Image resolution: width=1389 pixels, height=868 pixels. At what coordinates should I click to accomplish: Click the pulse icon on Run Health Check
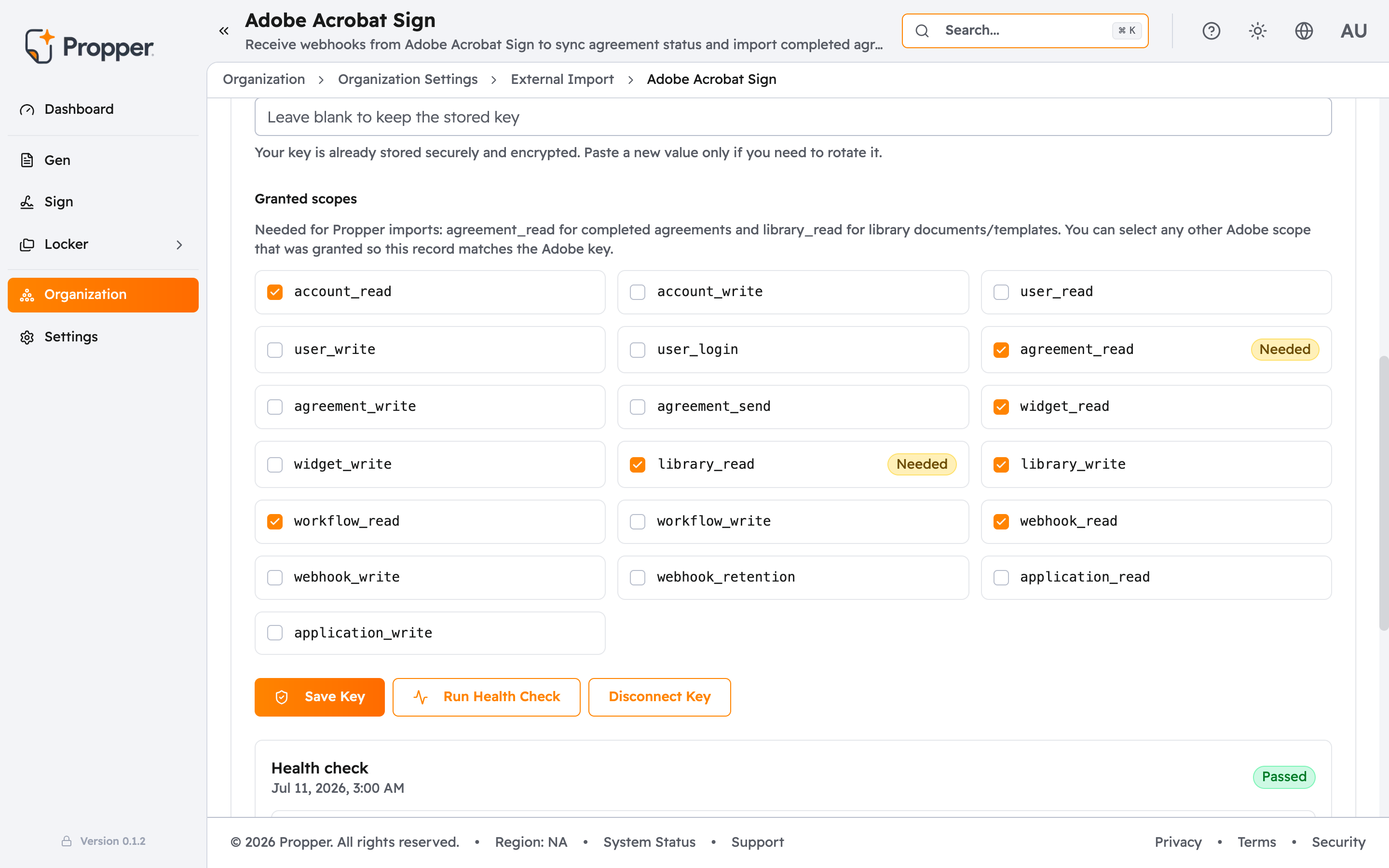coord(421,697)
